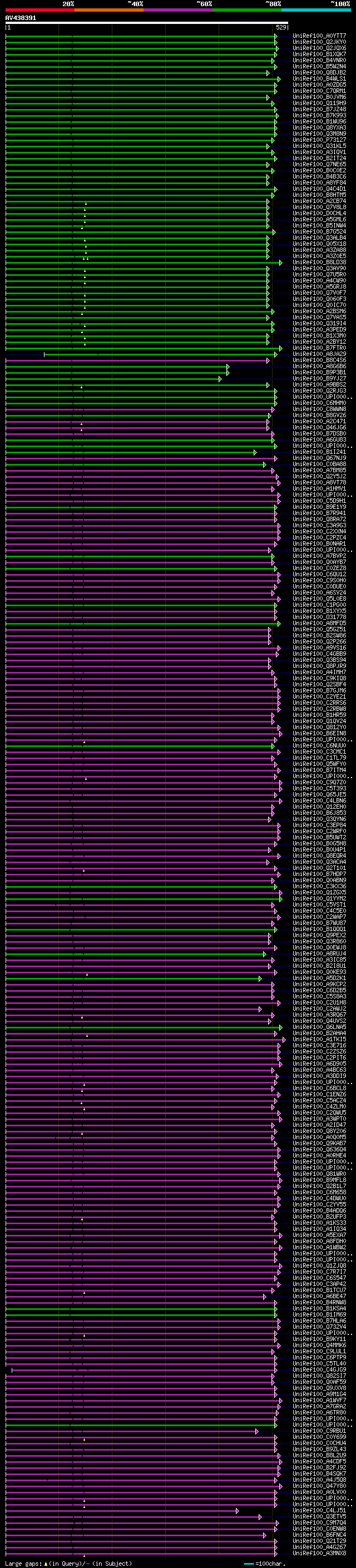Click the Large gaps legend text

(24, 1564)
